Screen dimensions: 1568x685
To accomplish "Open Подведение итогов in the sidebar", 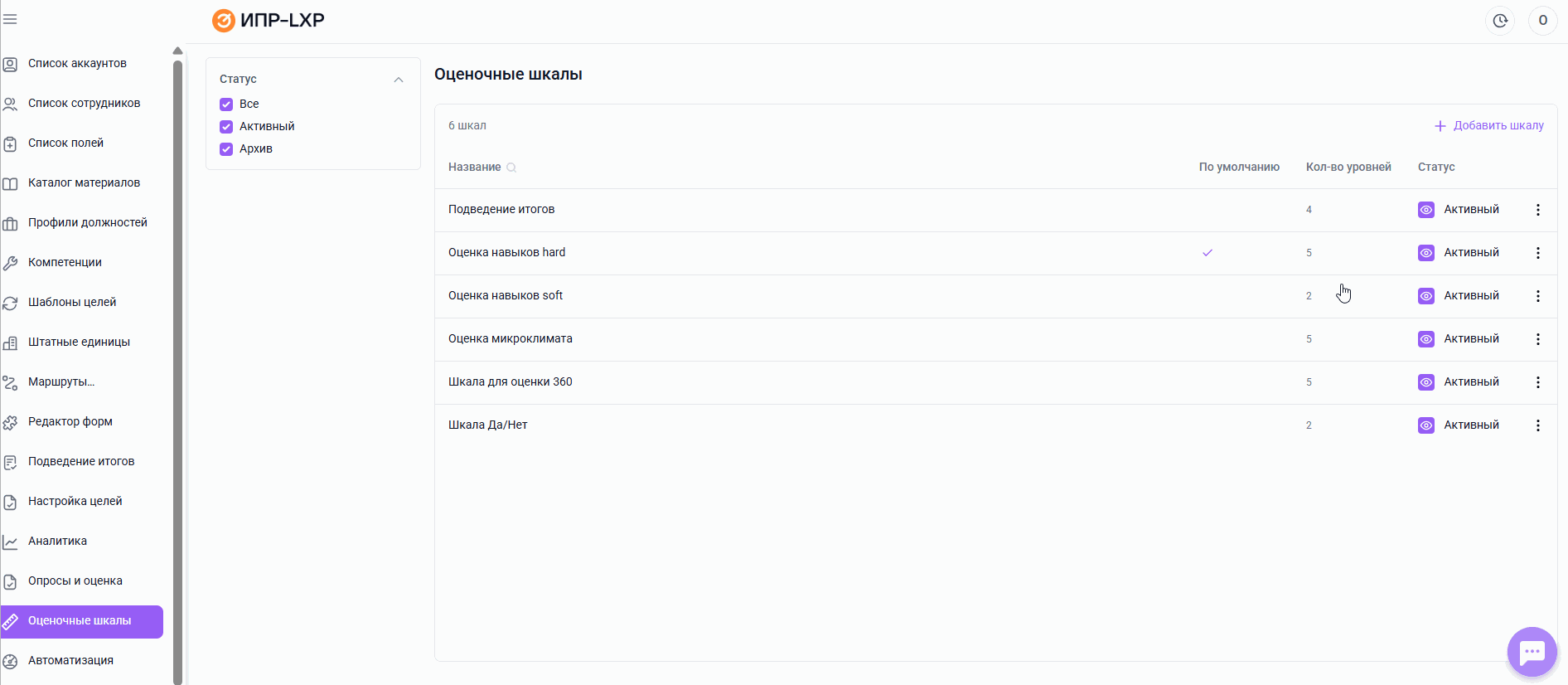I will pyautogui.click(x=81, y=461).
